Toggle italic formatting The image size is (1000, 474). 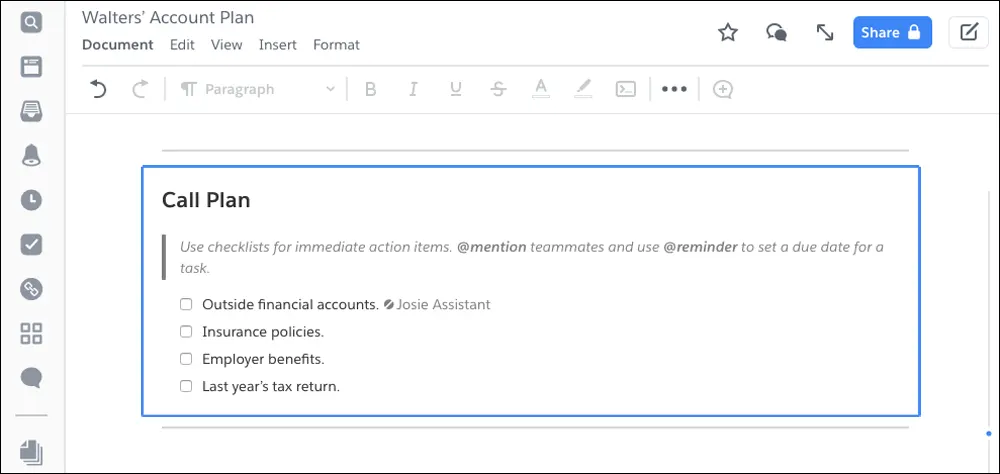(413, 89)
